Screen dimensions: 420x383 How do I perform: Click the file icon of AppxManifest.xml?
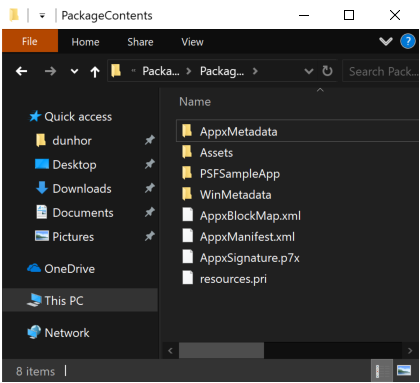(188, 236)
